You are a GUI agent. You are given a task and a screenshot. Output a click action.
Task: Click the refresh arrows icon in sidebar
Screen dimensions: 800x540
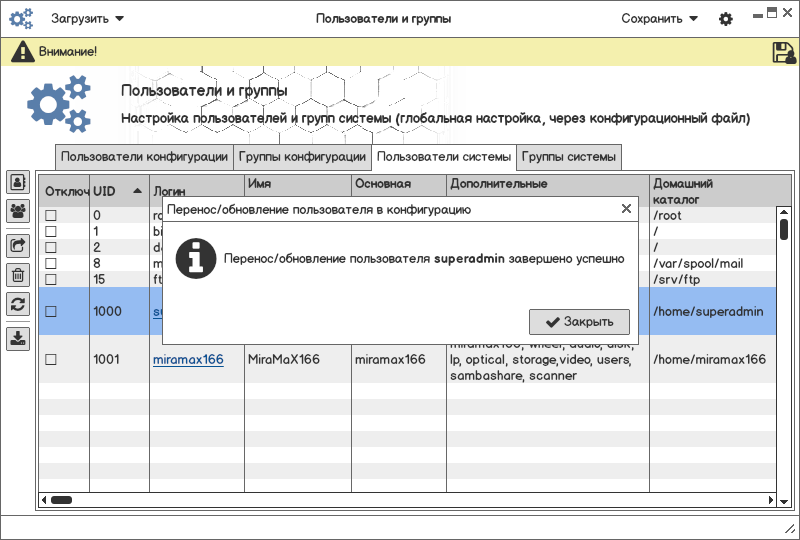coord(18,304)
